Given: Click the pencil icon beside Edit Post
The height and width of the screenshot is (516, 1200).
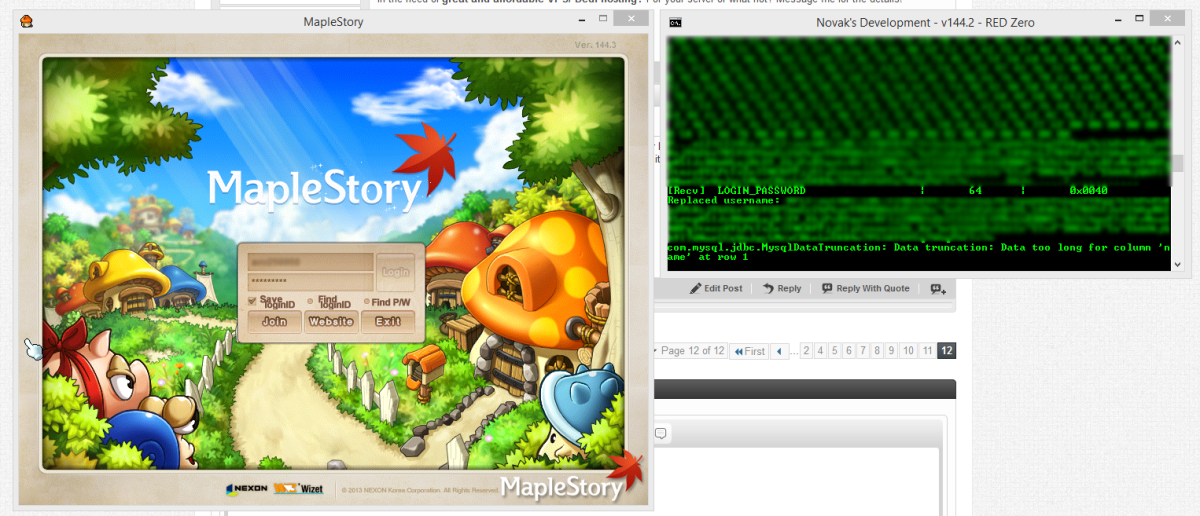Looking at the screenshot, I should (x=696, y=288).
